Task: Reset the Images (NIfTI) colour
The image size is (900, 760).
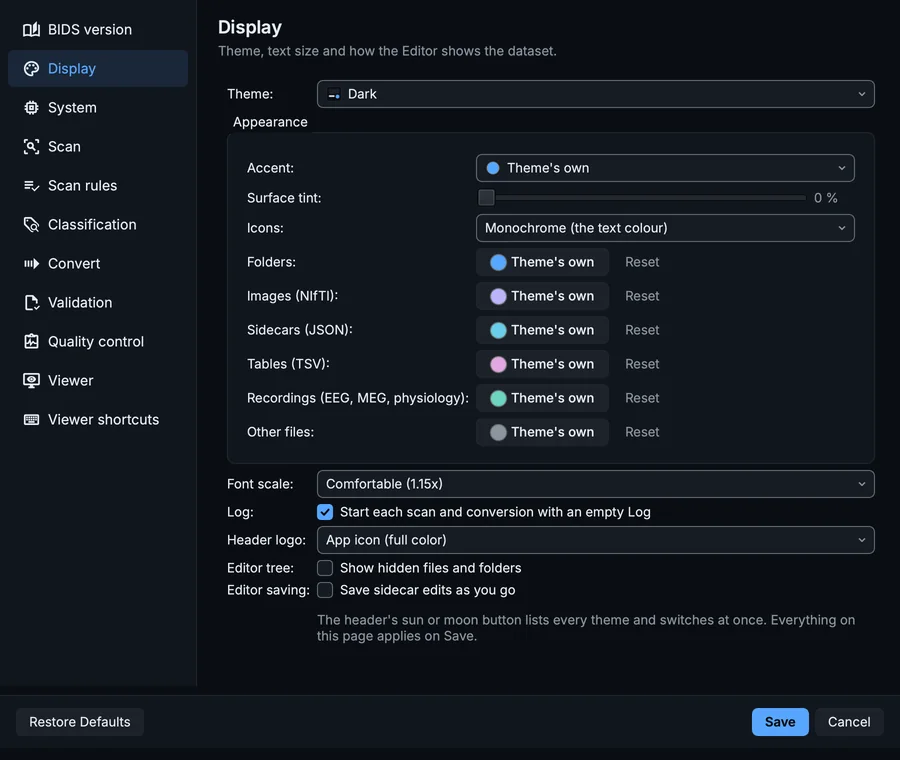Action: 642,296
